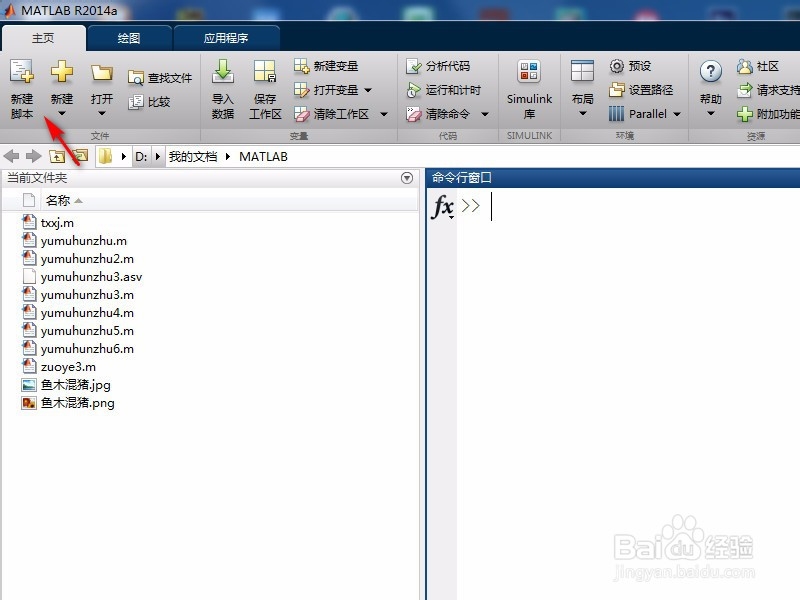This screenshot has height=600, width=800.
Task: Select file yumuhunzhu3.m
Action: coord(87,294)
